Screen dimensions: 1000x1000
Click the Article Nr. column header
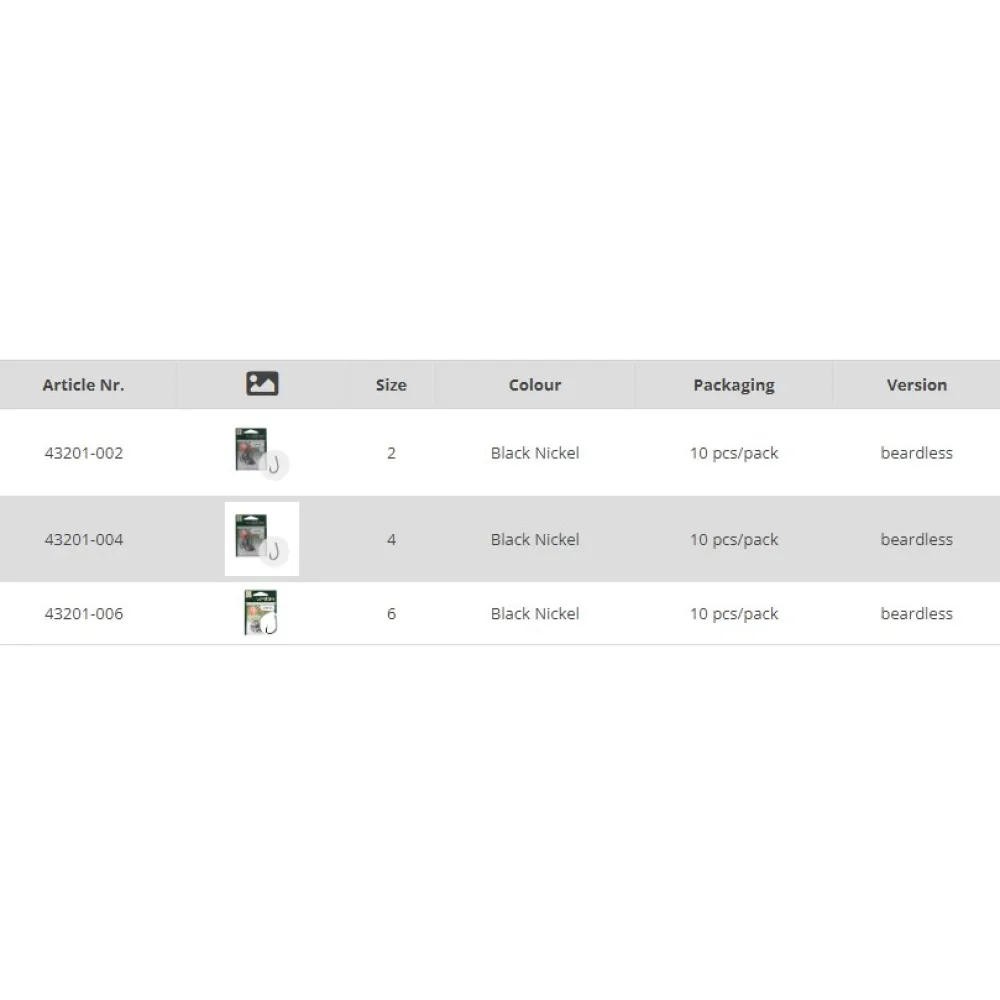pos(84,385)
